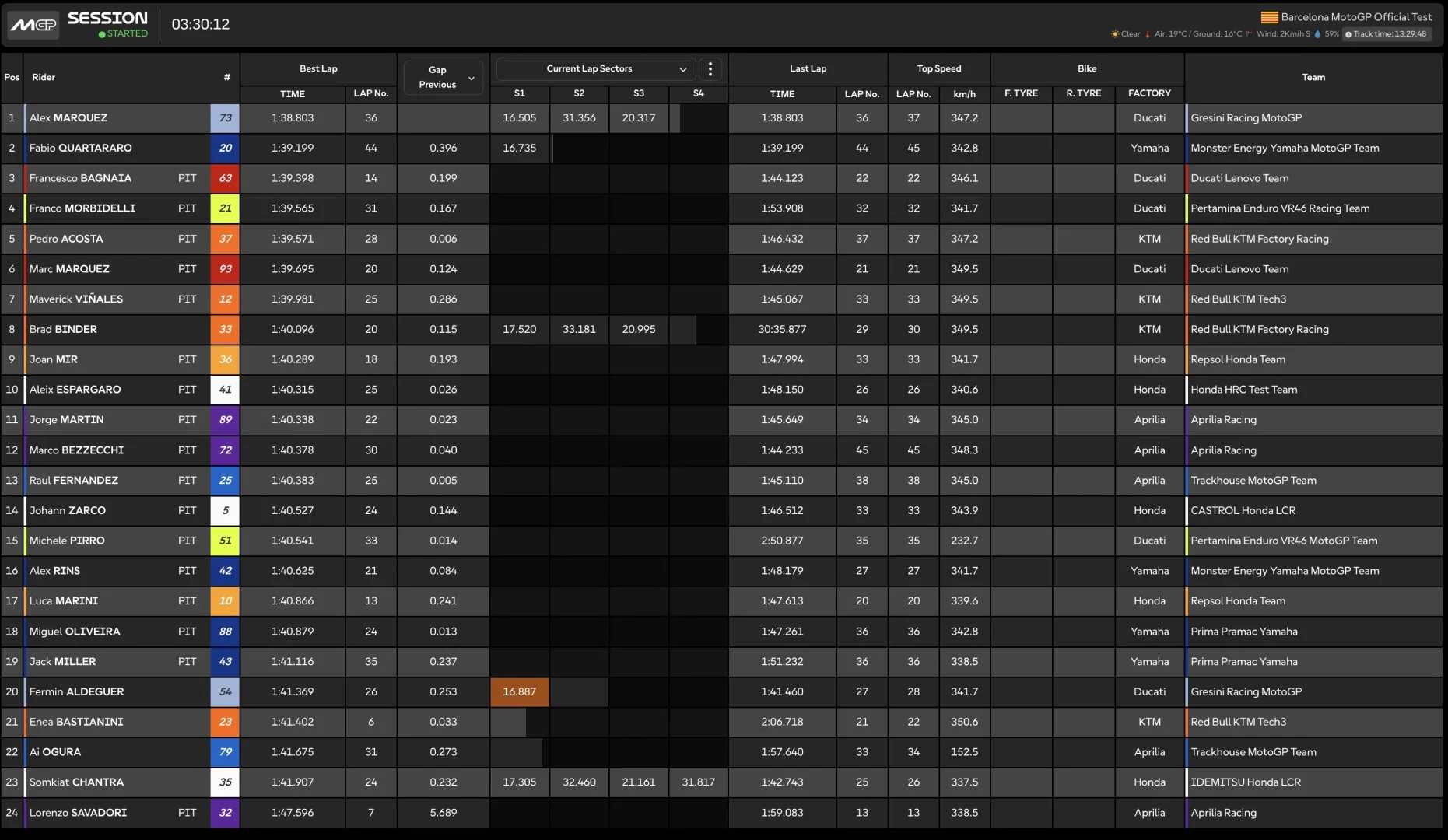Click the PIT label for Maverick VIÑALES

pyautogui.click(x=187, y=299)
